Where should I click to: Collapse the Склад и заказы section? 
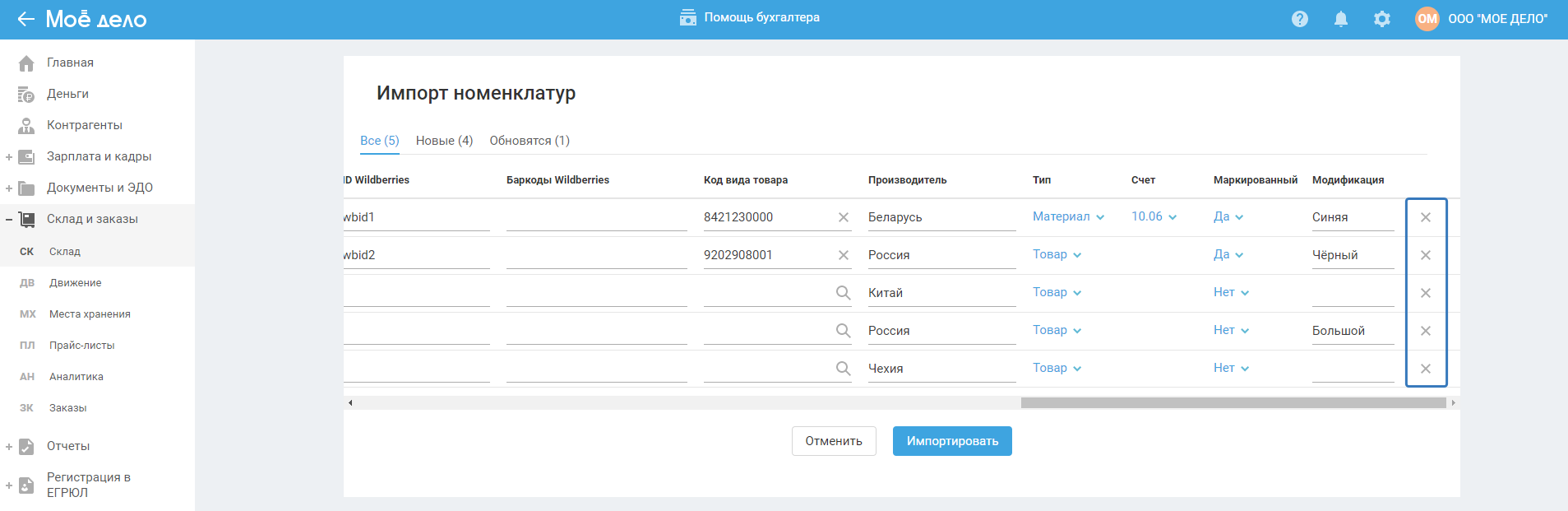click(x=9, y=220)
